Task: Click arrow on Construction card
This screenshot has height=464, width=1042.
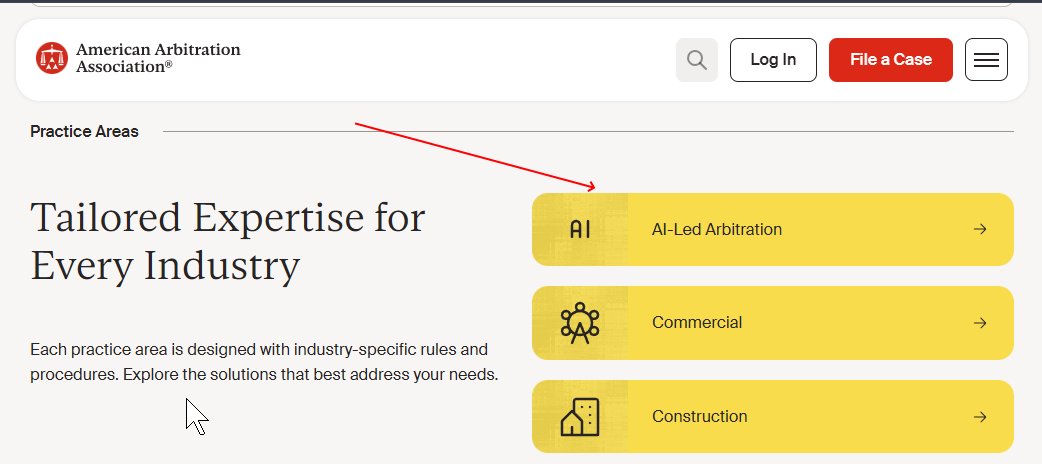Action: click(x=980, y=417)
